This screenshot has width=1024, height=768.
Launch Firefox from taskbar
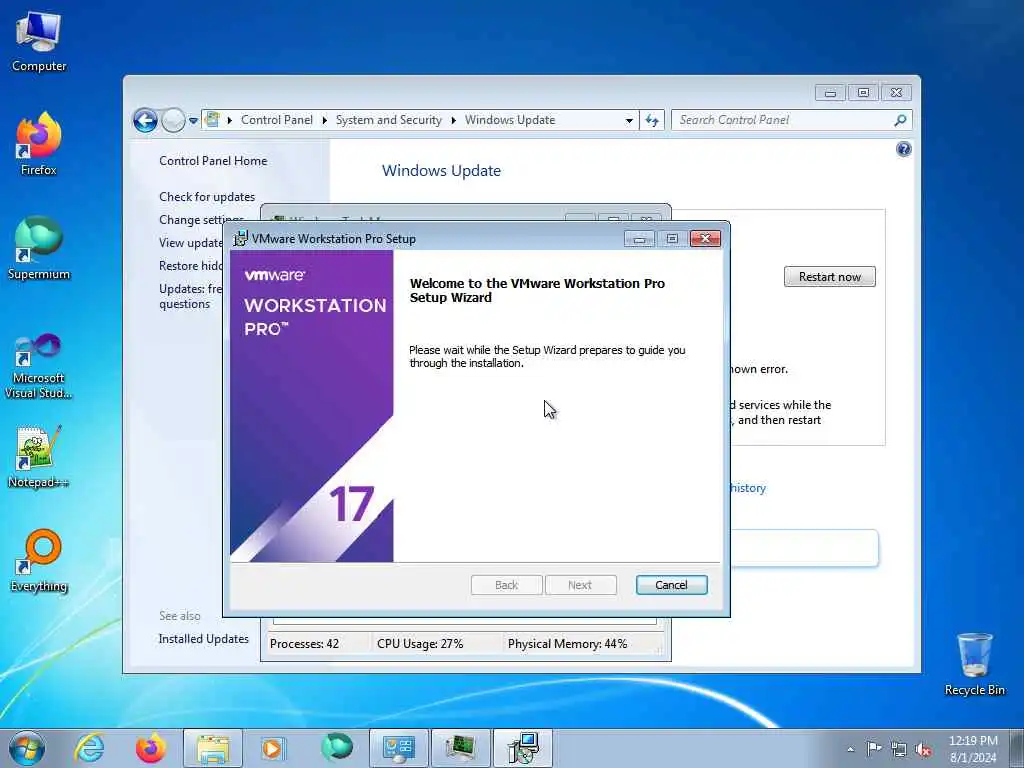(x=151, y=748)
